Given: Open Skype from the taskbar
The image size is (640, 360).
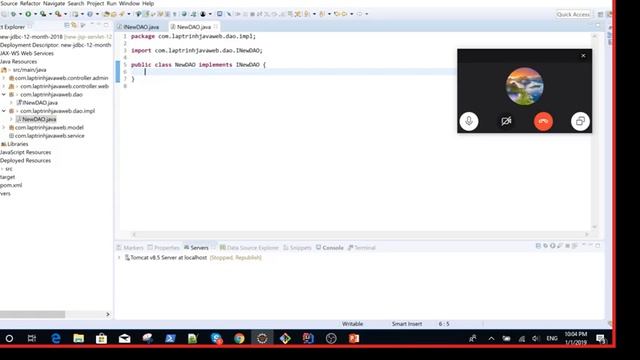Looking at the screenshot, I should 216,338.
